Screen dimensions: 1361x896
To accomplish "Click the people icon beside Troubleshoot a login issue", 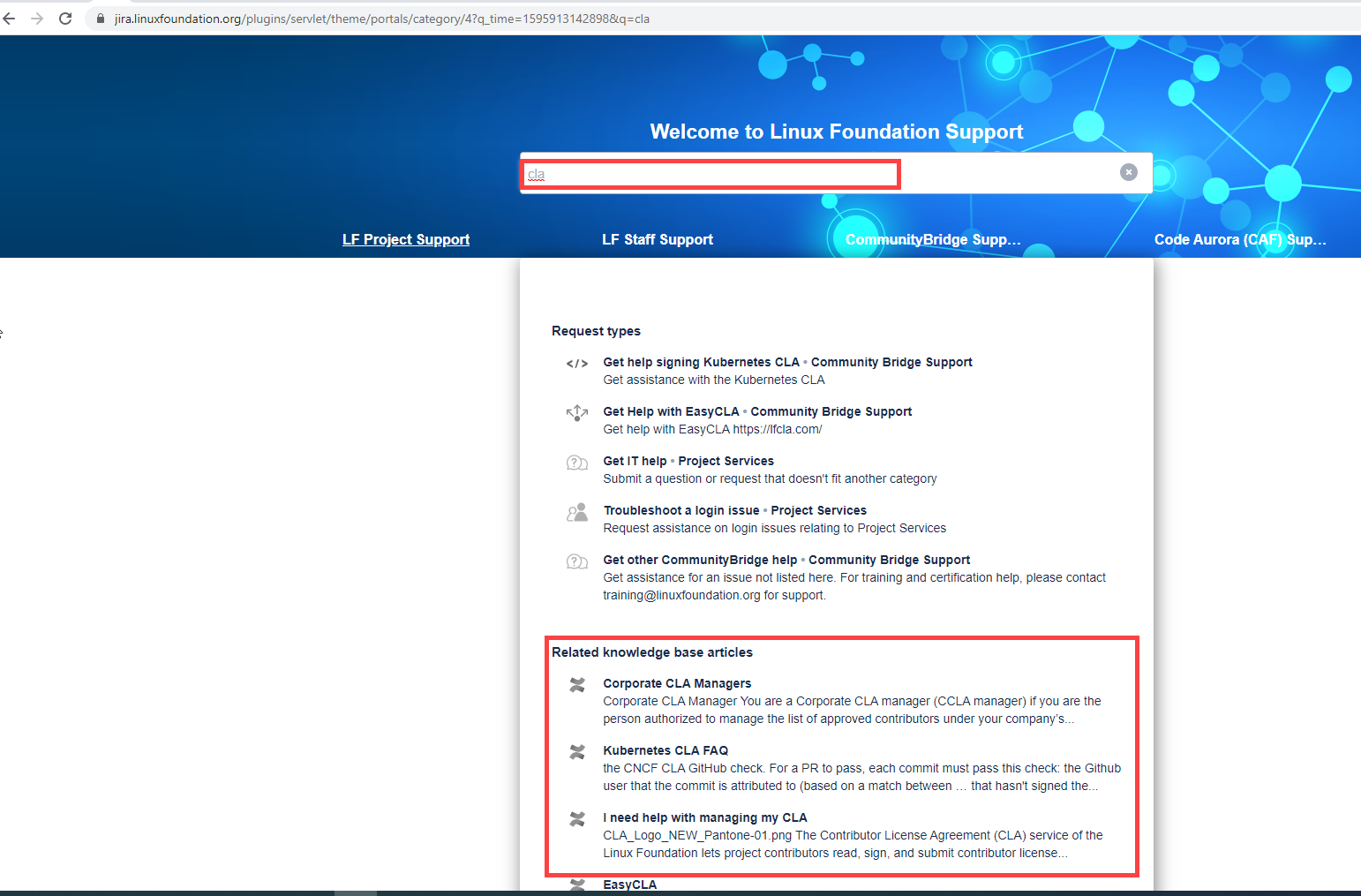I will (x=577, y=512).
